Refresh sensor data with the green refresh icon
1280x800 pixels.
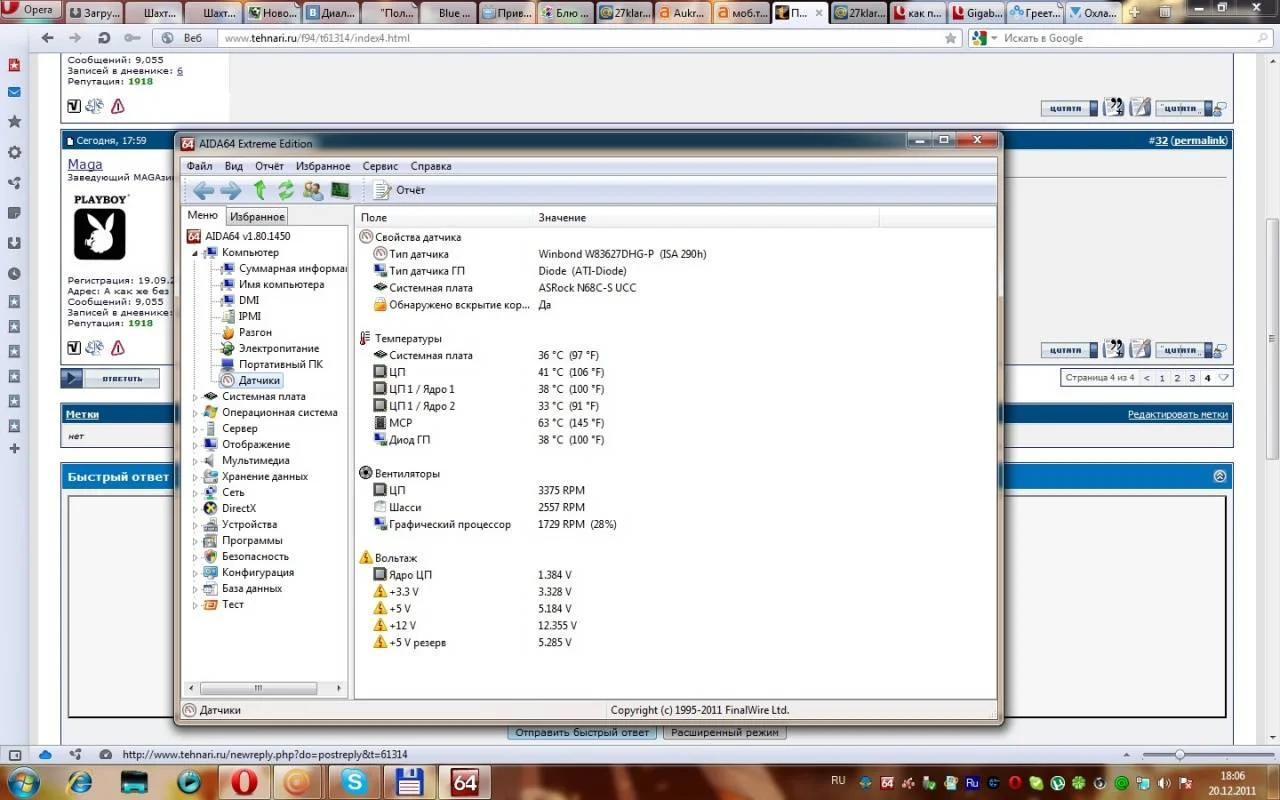coord(286,190)
